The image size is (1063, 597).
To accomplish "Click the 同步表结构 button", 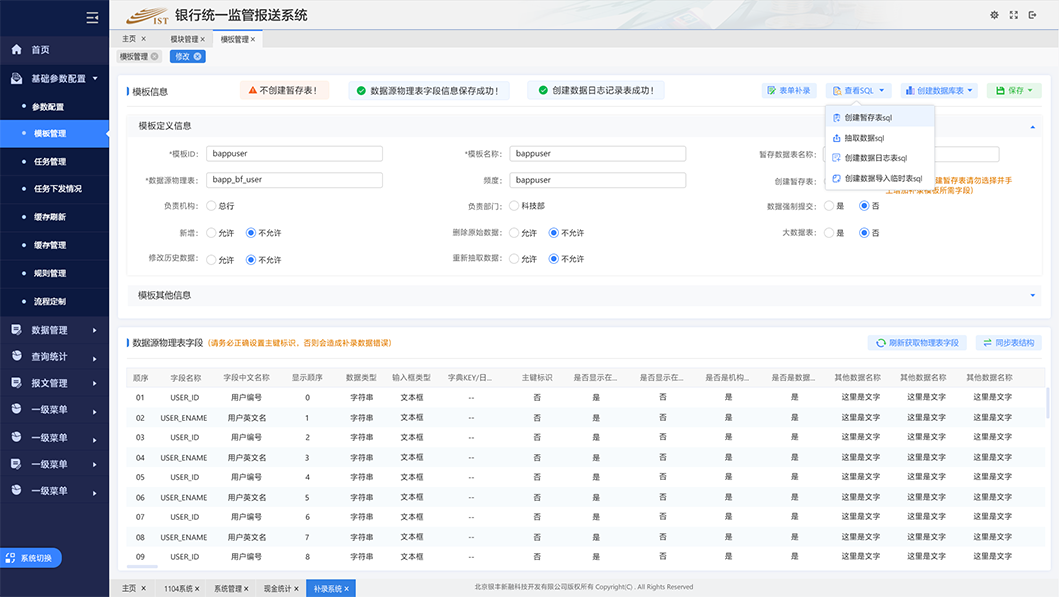I will 1006,341.
